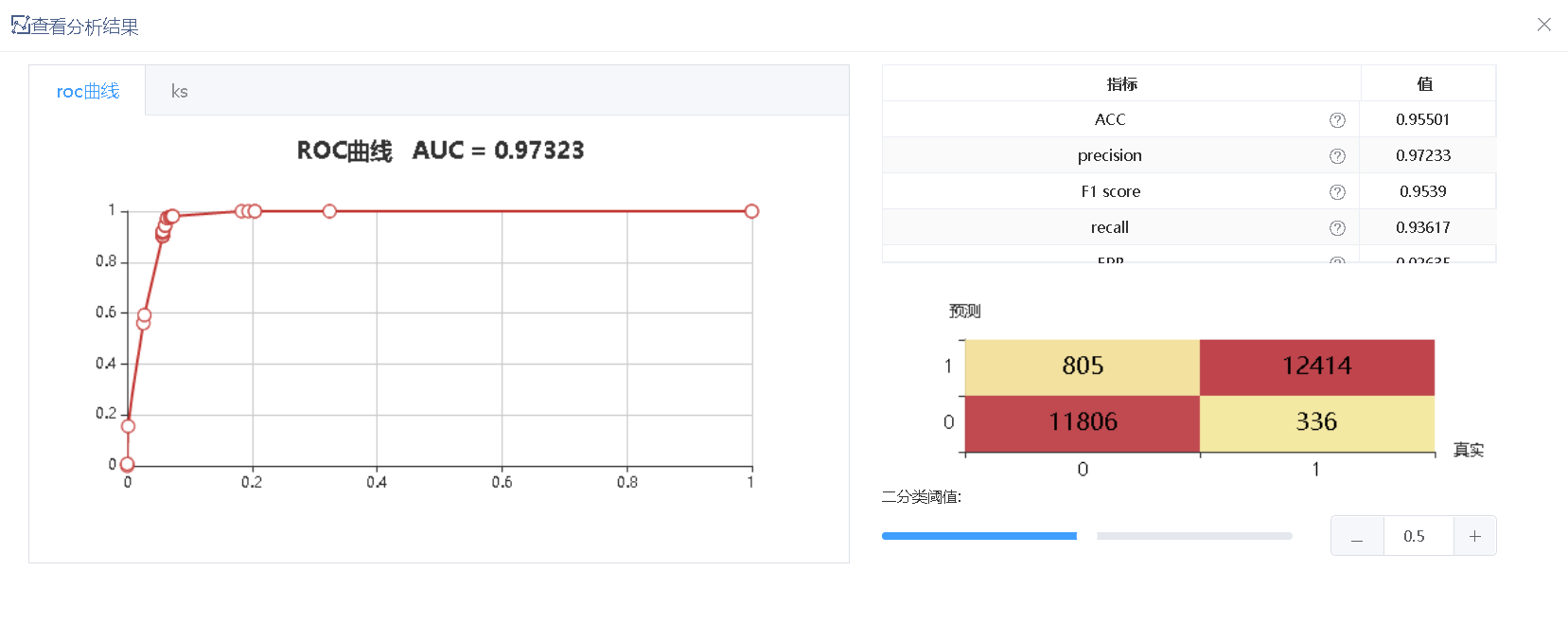
Task: Click the 真实 axis label
Action: 1469,450
